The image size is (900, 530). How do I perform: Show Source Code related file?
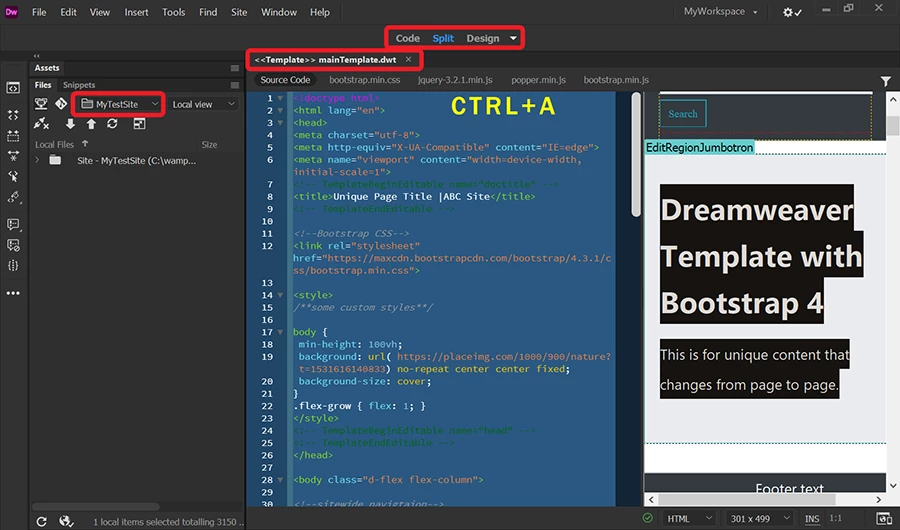[x=285, y=80]
